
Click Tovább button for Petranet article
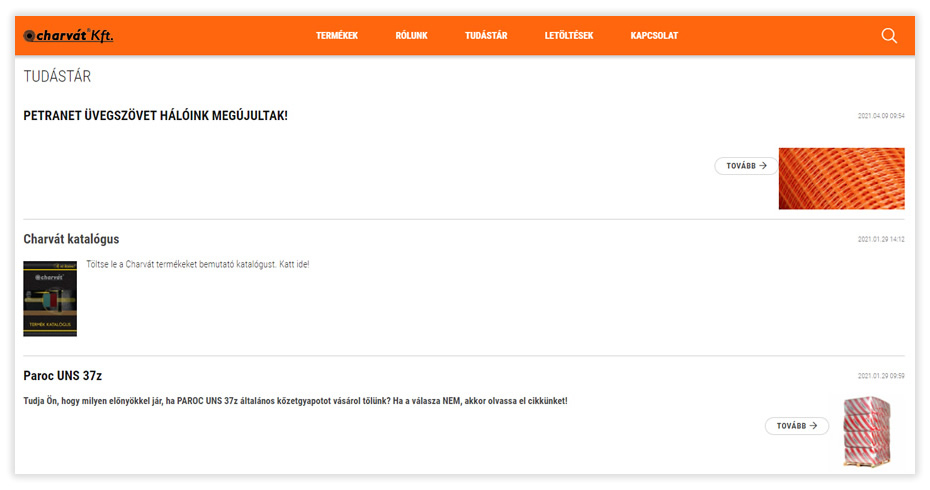(746, 166)
